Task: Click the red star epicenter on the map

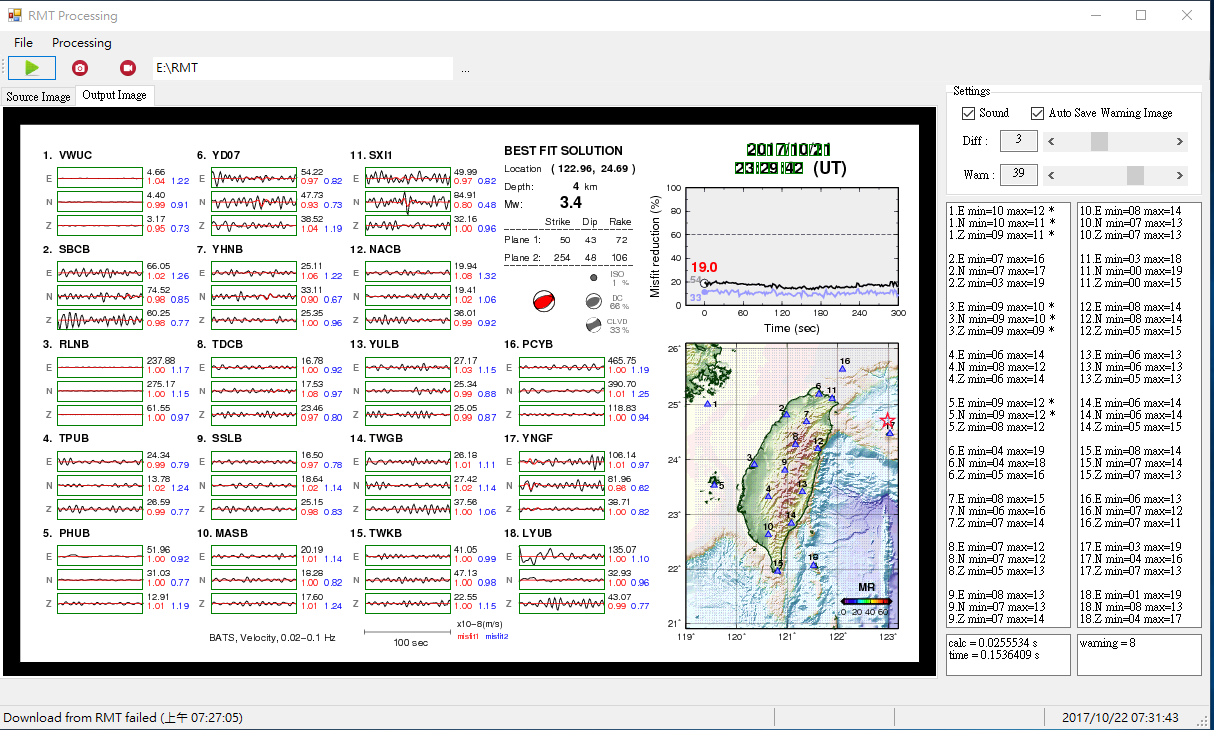Action: (887, 421)
